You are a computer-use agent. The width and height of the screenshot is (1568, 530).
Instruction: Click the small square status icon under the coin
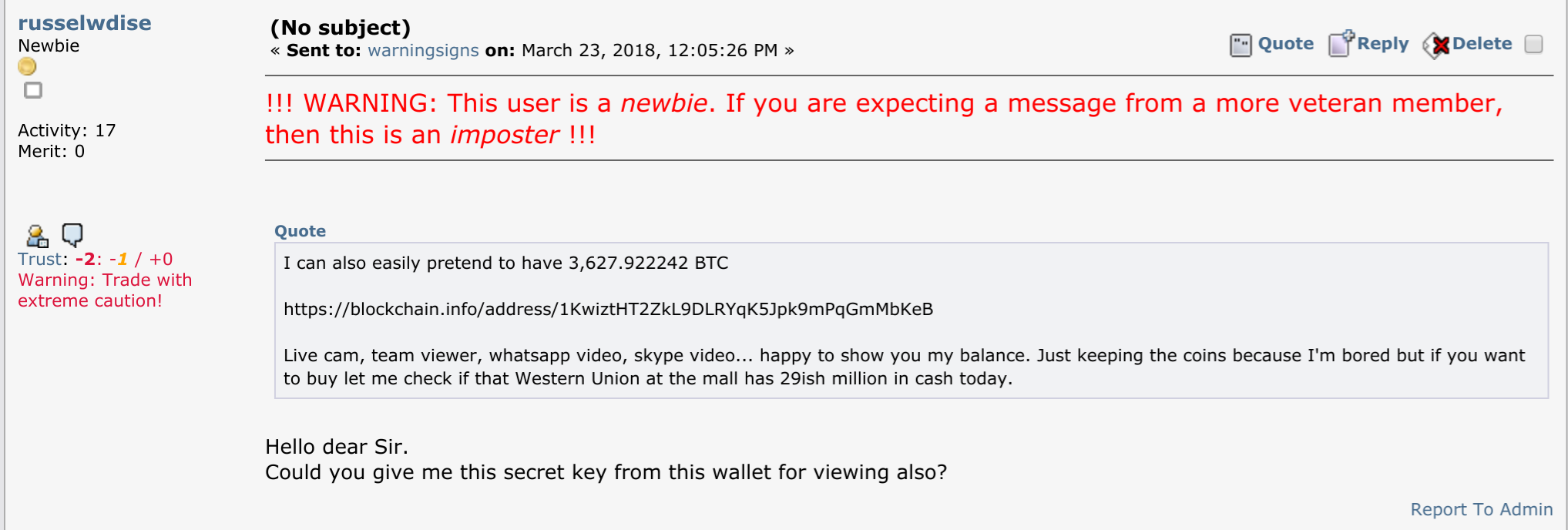[33, 90]
